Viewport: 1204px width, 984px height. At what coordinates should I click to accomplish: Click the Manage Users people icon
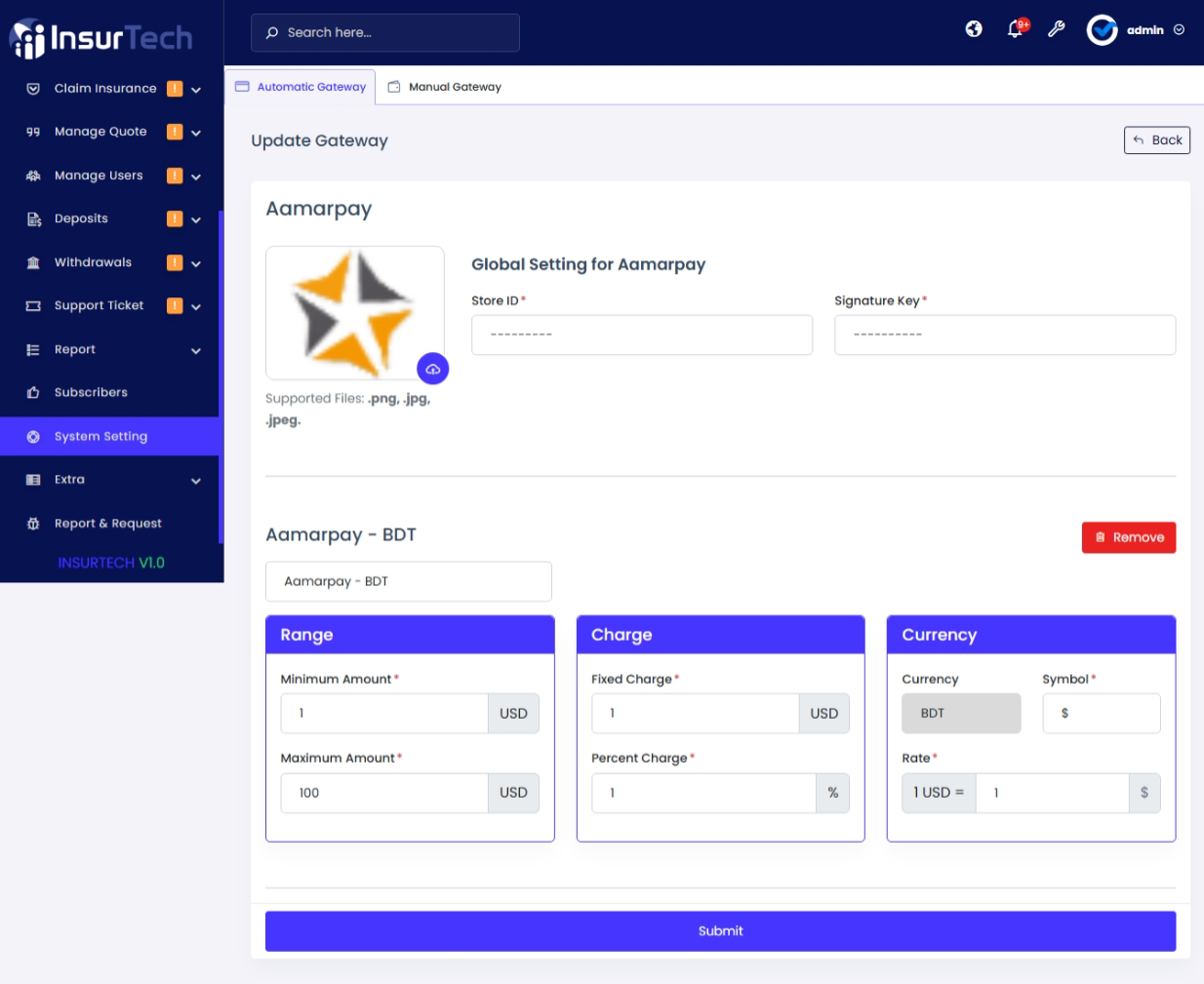tap(33, 176)
